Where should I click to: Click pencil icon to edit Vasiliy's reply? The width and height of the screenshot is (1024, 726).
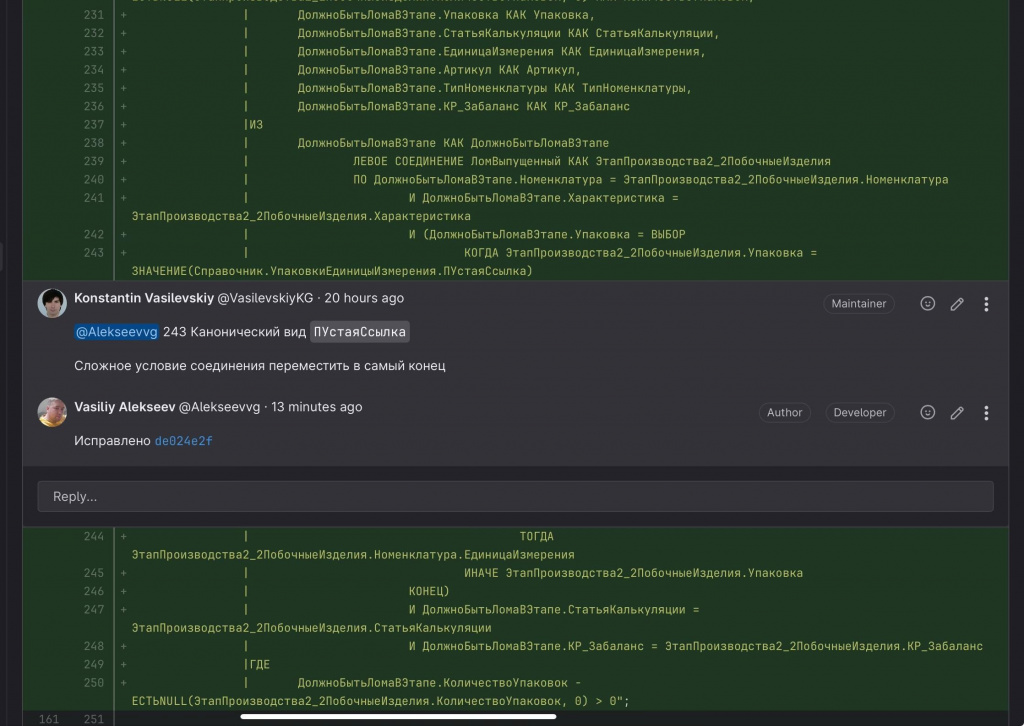(x=957, y=412)
